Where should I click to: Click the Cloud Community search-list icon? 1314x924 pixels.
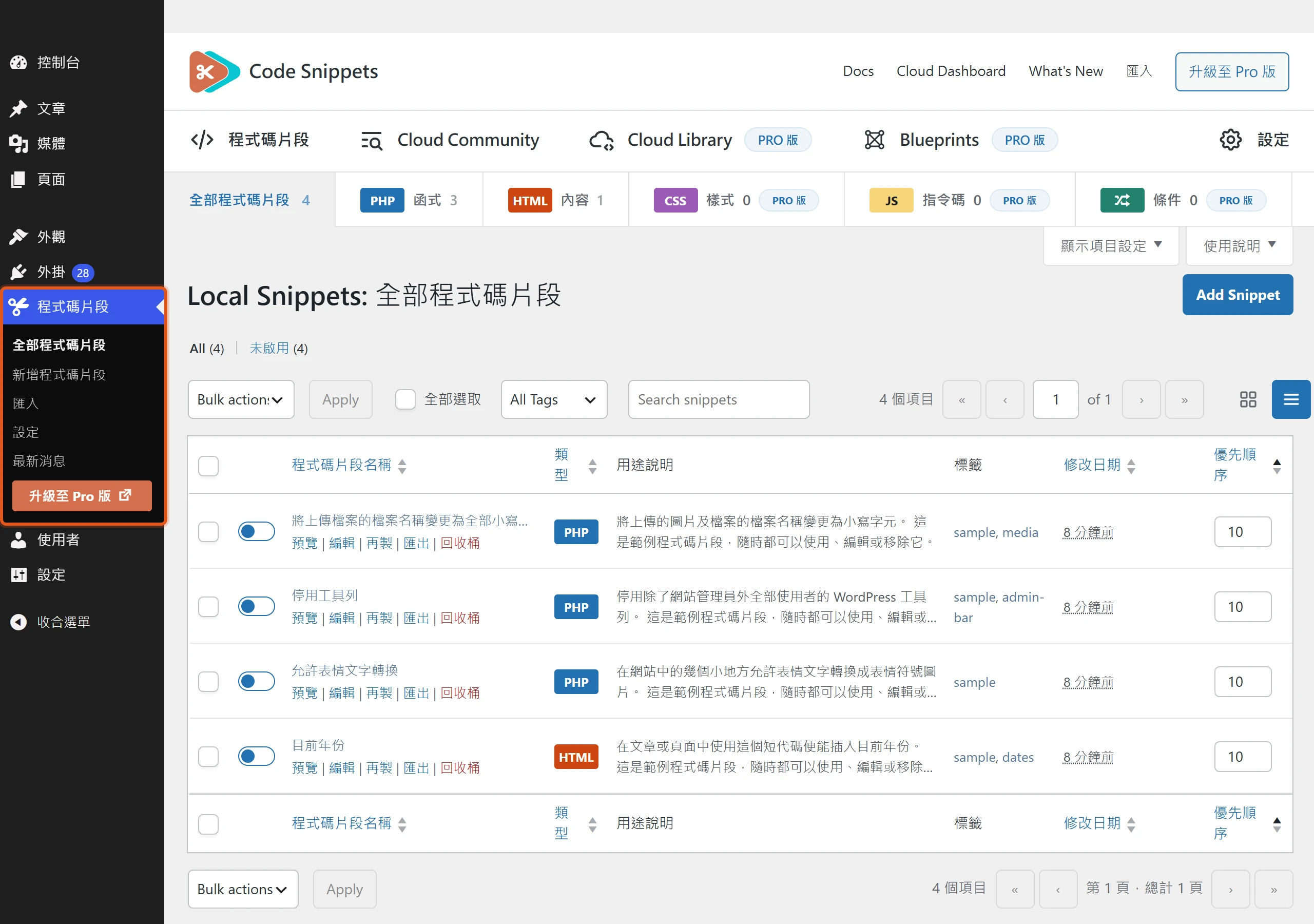[x=372, y=140]
